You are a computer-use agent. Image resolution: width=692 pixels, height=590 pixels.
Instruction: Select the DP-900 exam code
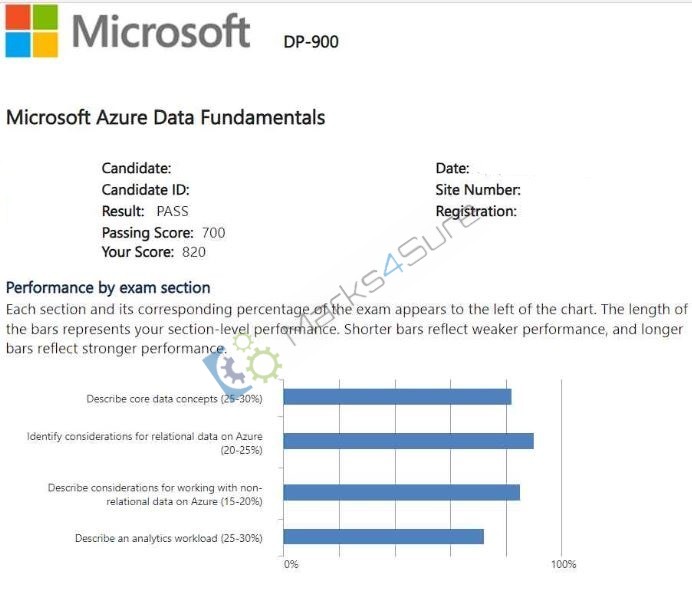pos(311,42)
